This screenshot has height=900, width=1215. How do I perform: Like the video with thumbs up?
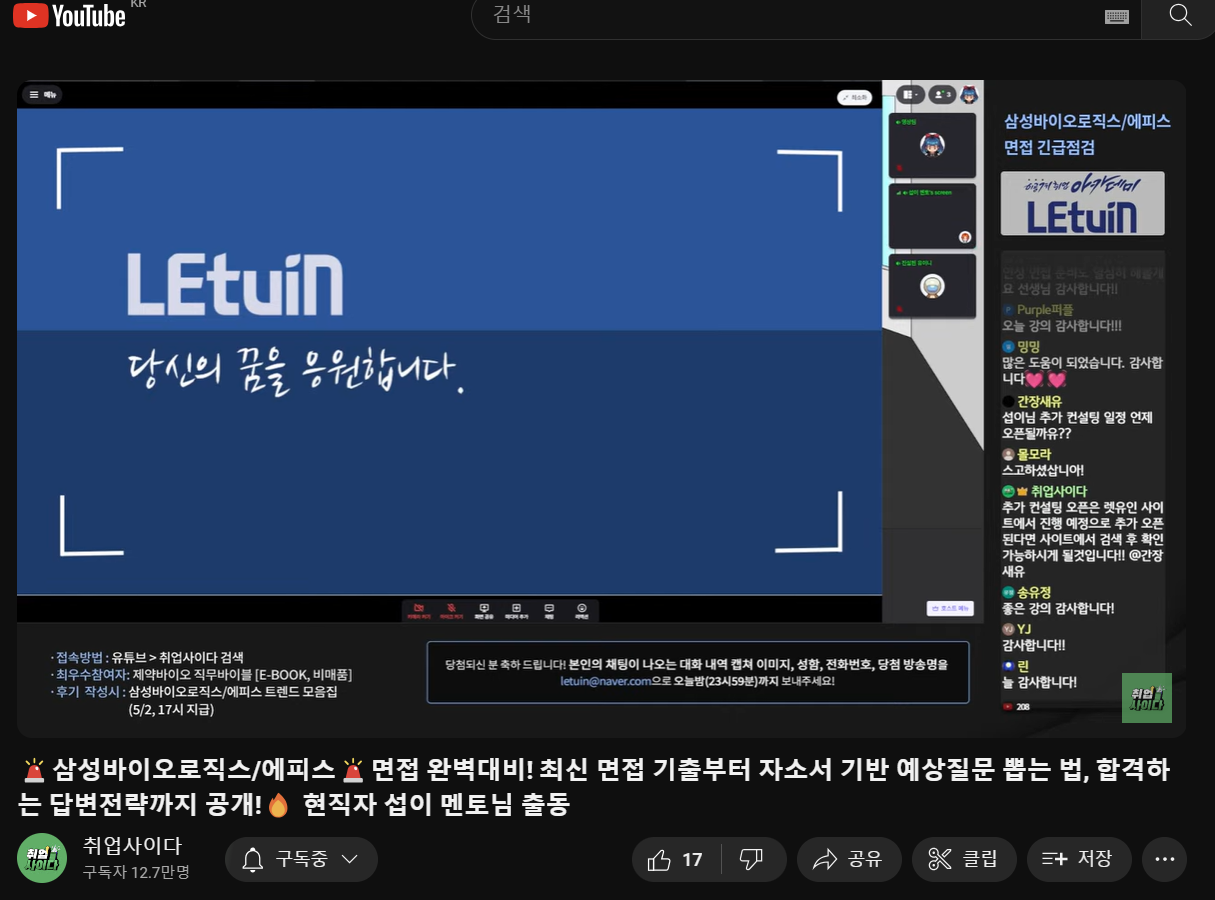pos(677,859)
